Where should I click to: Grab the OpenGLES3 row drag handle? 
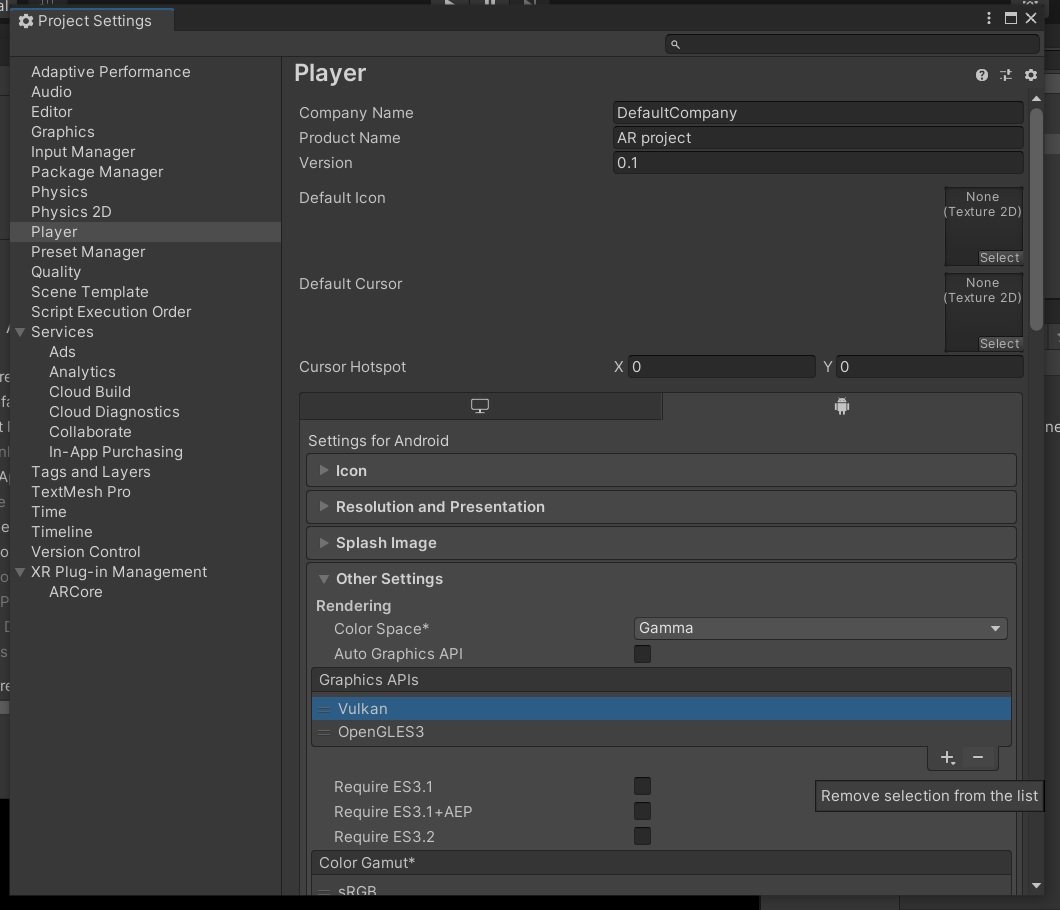[324, 732]
